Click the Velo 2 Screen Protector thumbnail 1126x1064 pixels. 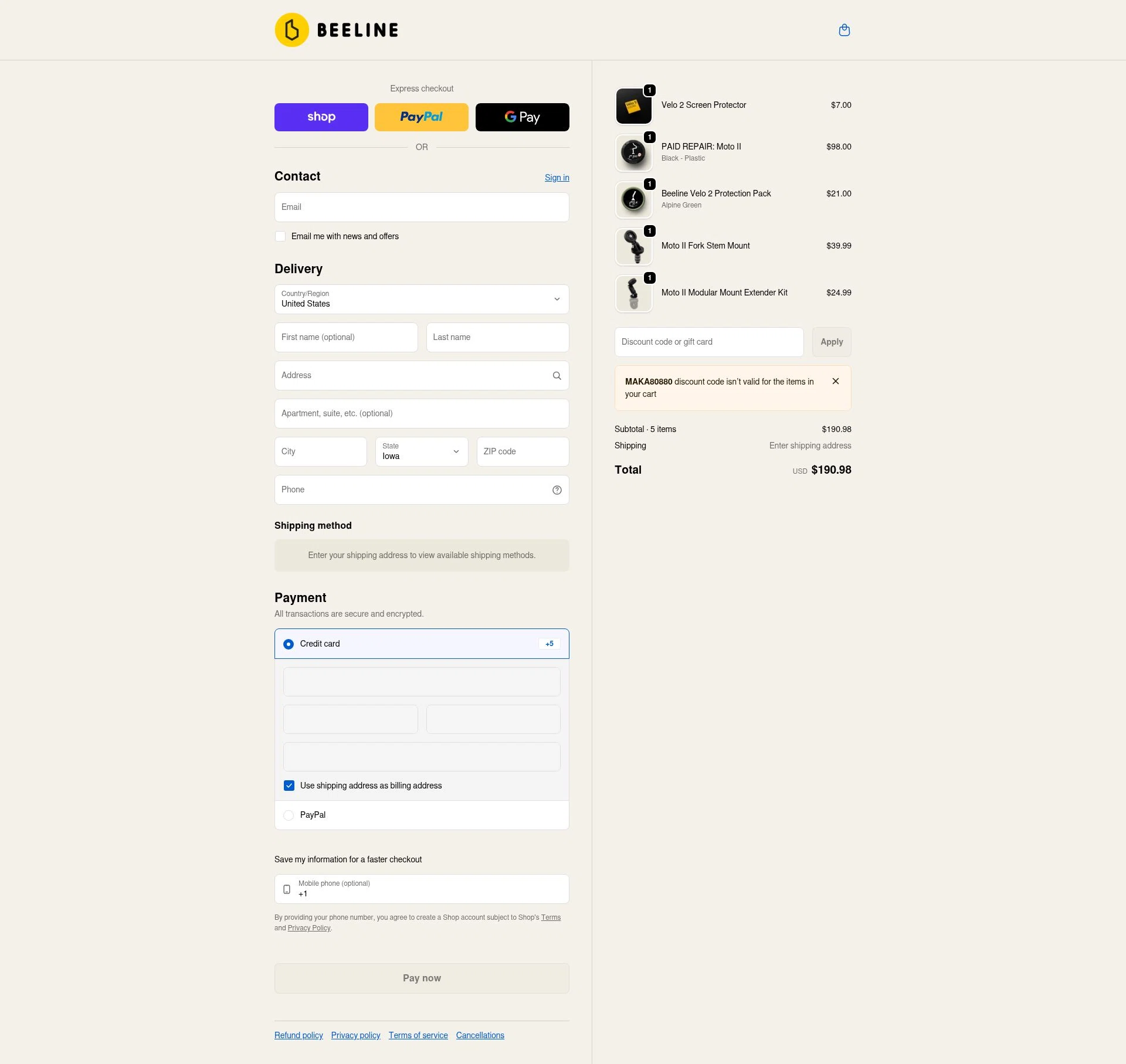click(633, 106)
